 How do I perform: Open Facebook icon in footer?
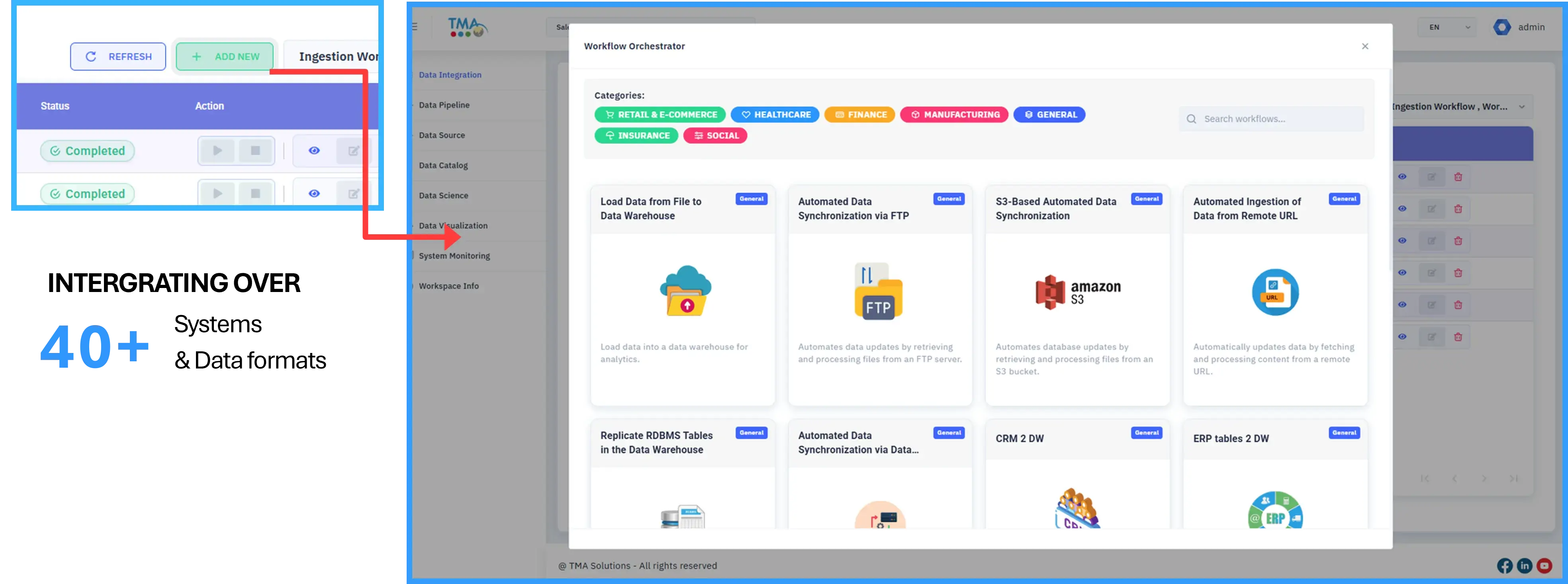[x=1504, y=566]
